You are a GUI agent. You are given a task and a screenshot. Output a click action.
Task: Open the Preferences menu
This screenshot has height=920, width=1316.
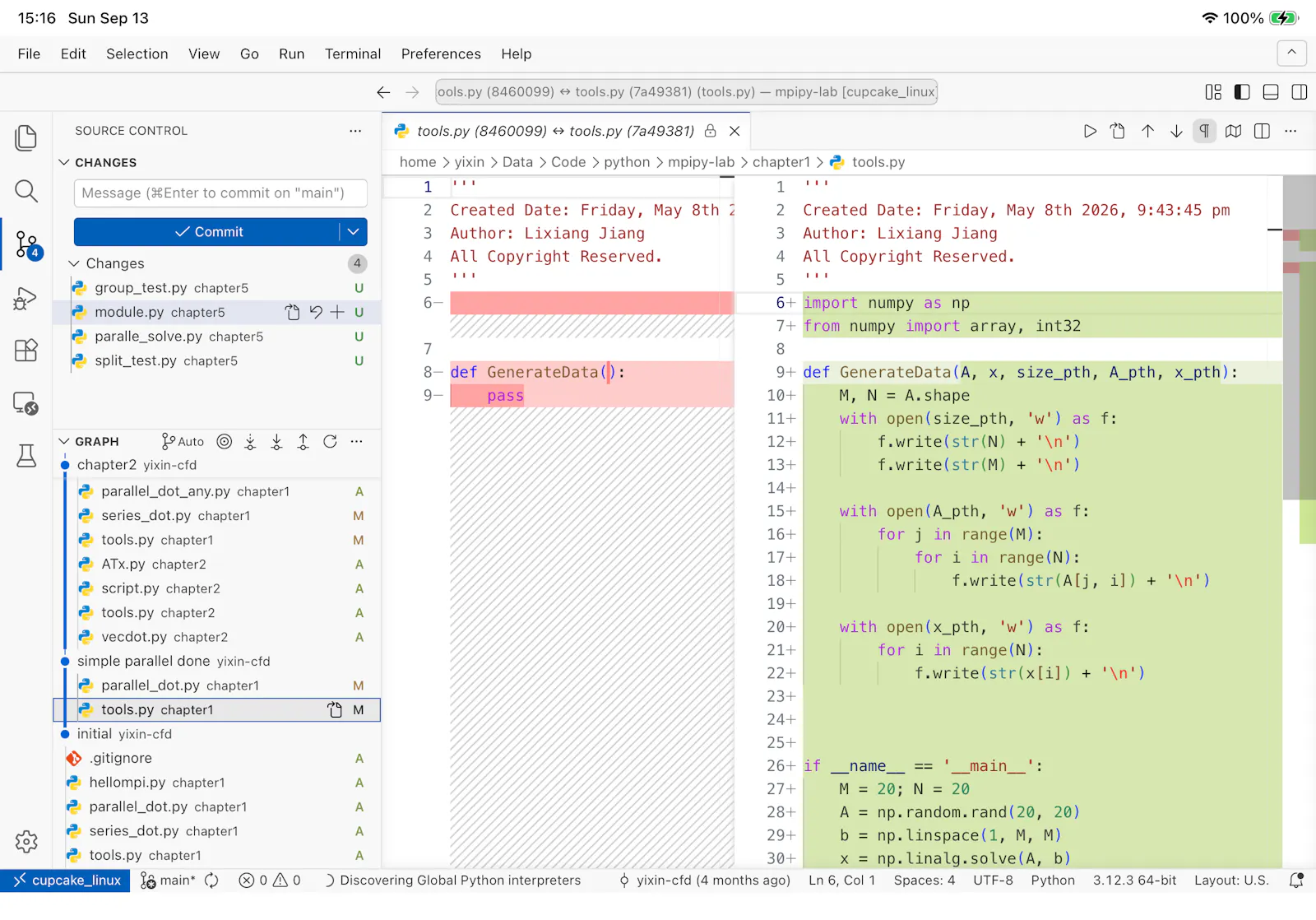pyautogui.click(x=441, y=54)
